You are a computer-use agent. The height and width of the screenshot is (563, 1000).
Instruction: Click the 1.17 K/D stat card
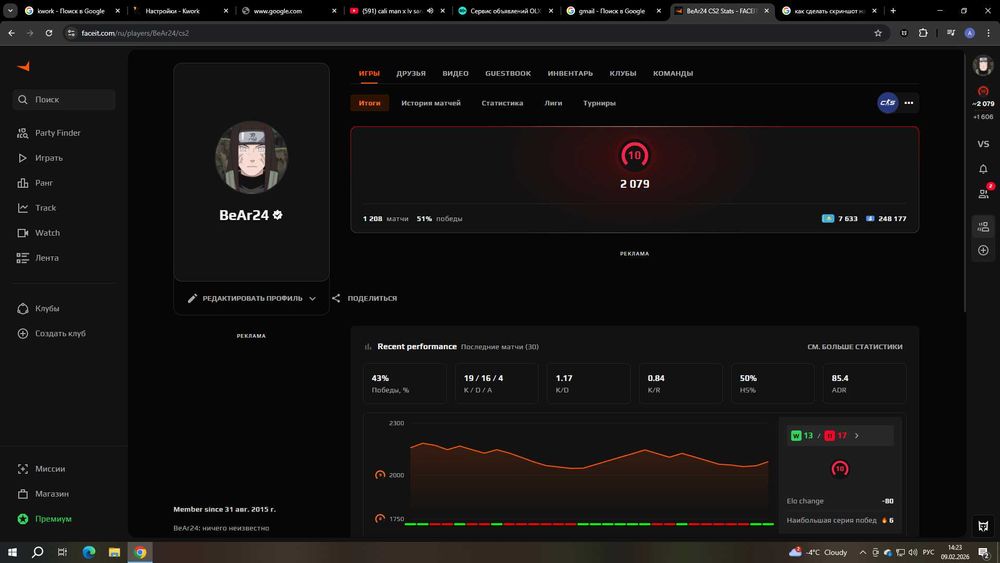click(x=588, y=384)
